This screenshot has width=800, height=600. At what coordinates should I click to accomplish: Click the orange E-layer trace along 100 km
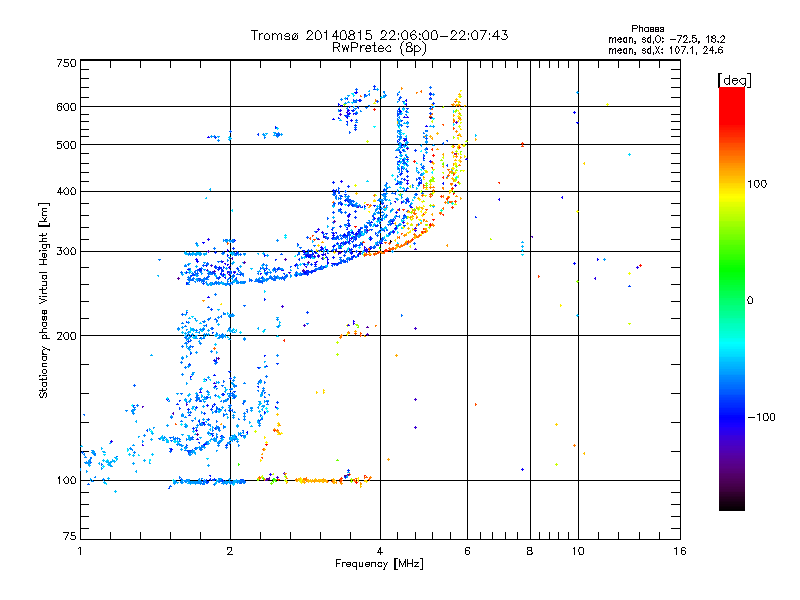click(x=316, y=480)
